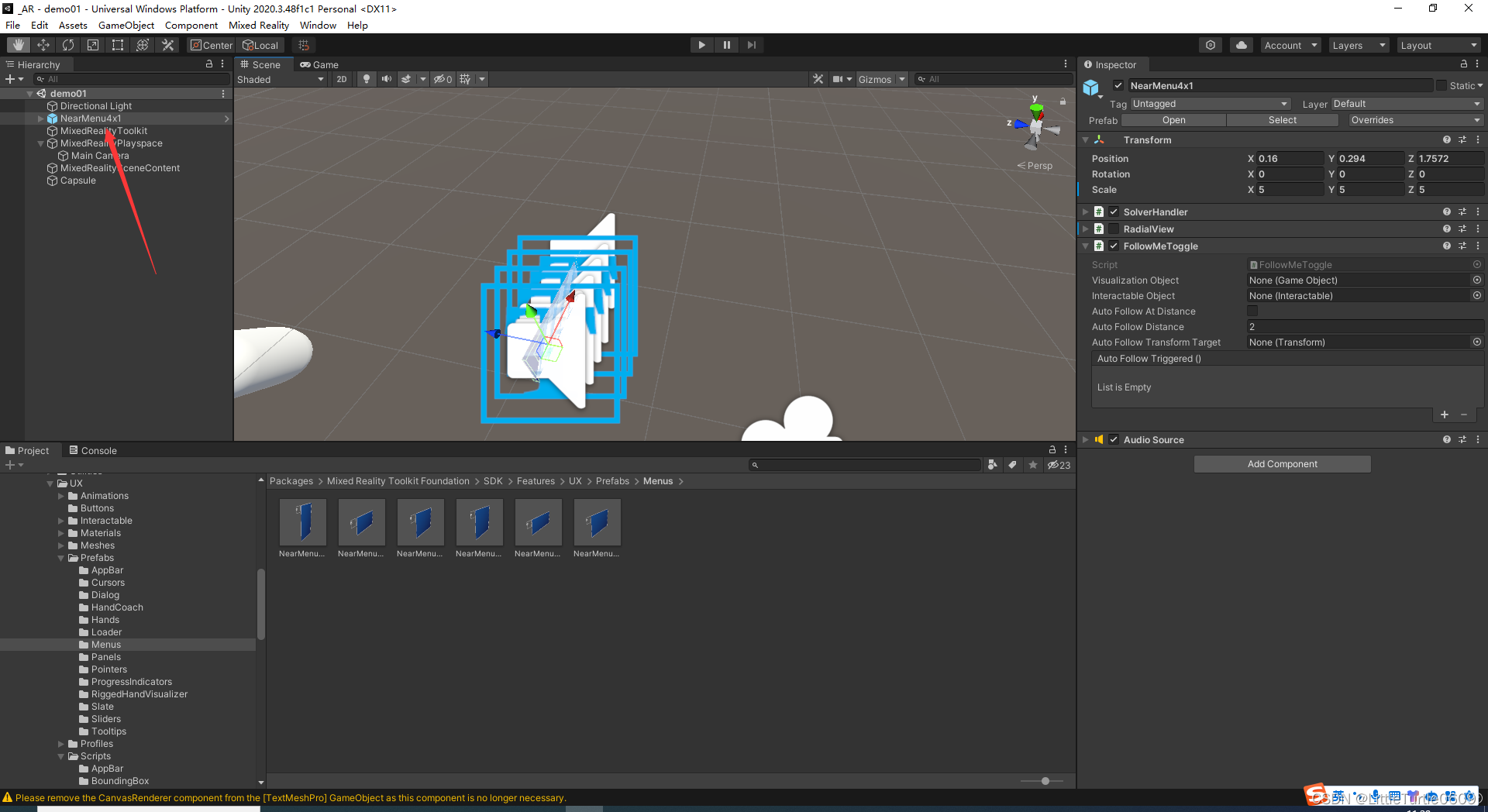The image size is (1488, 812).
Task: Open Collaborate services icon
Action: [1211, 45]
